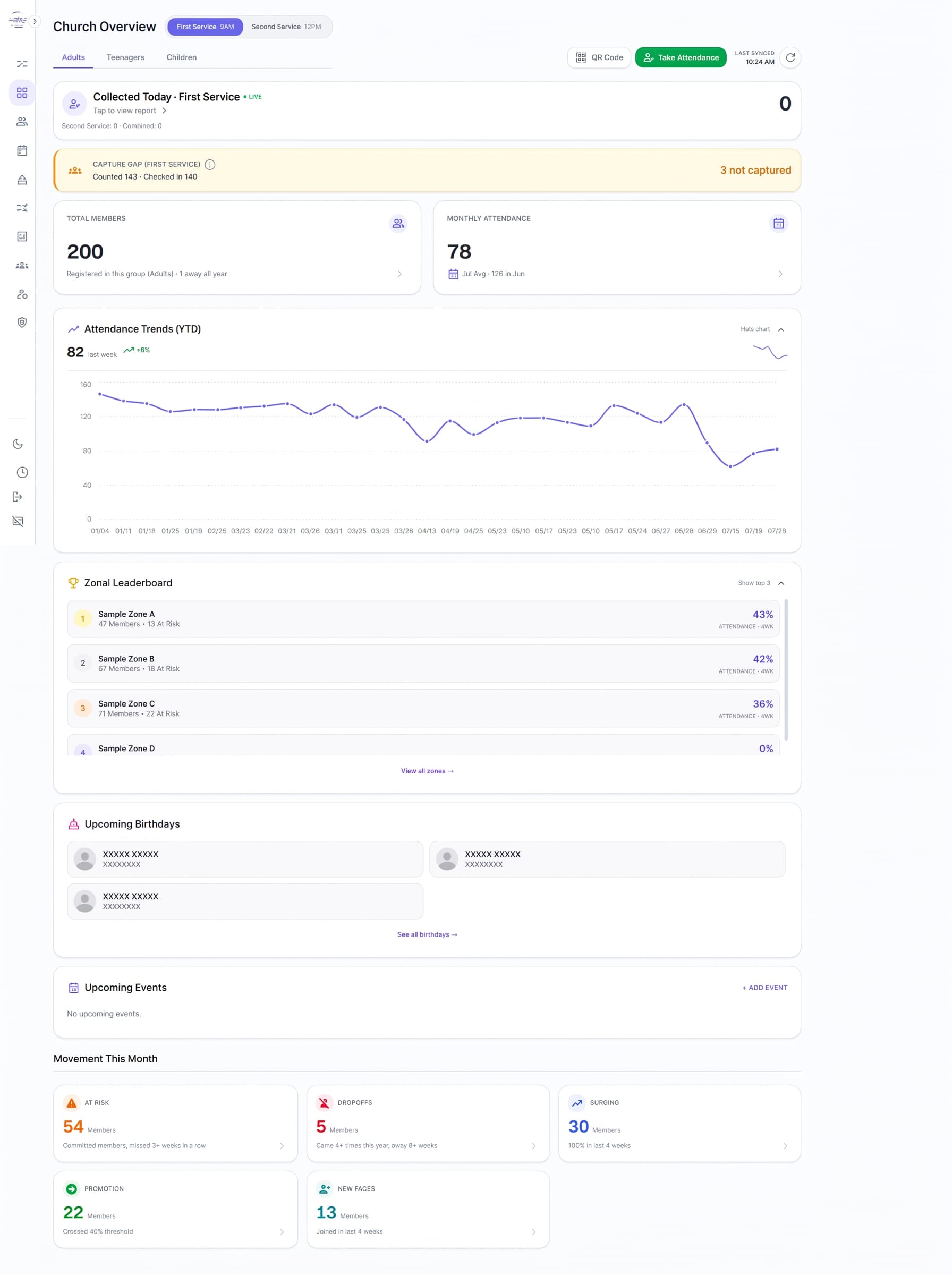The height and width of the screenshot is (1275, 952).
Task: Expand the sidebar with the arrow toggle
Action: click(x=35, y=21)
